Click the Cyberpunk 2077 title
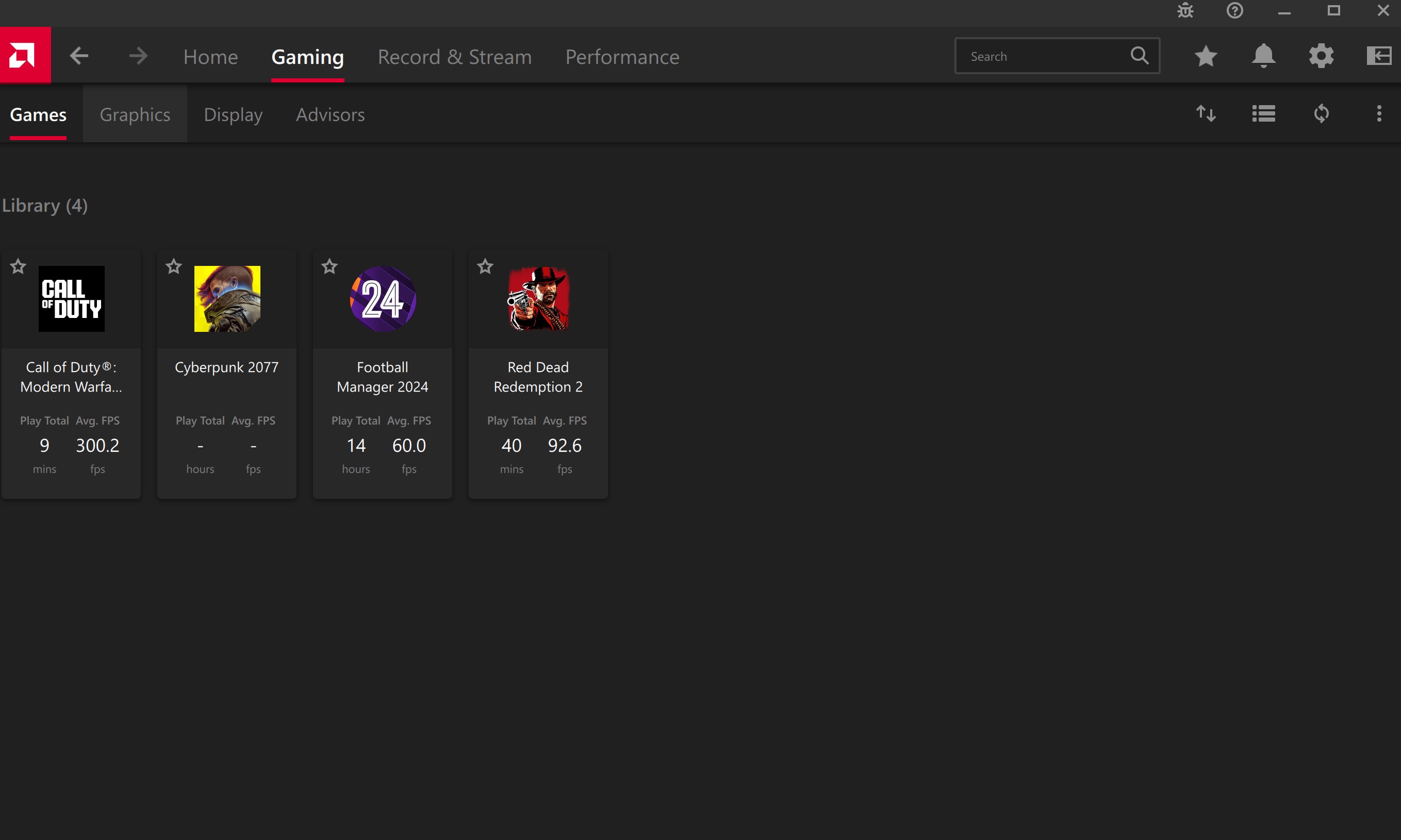The image size is (1401, 840). (226, 367)
